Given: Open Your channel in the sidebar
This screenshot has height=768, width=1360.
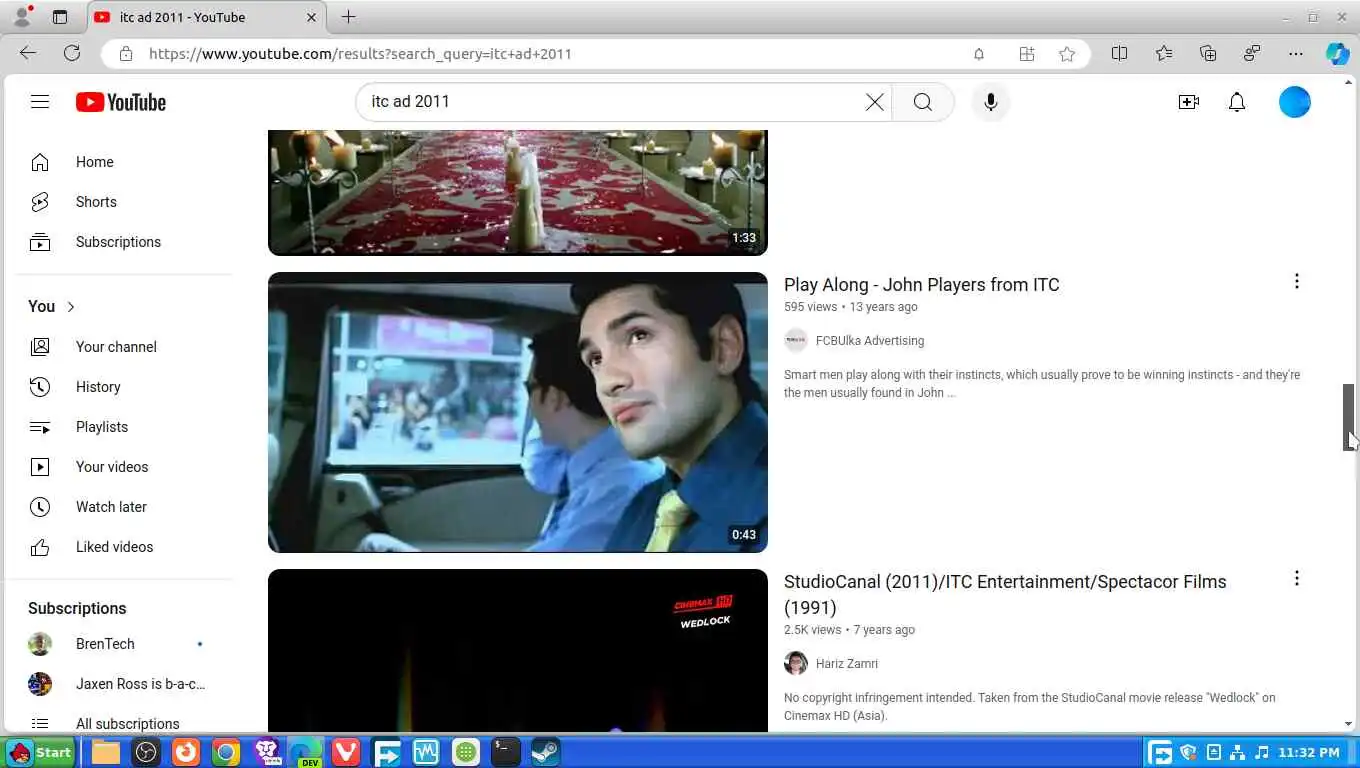Looking at the screenshot, I should click(124, 347).
